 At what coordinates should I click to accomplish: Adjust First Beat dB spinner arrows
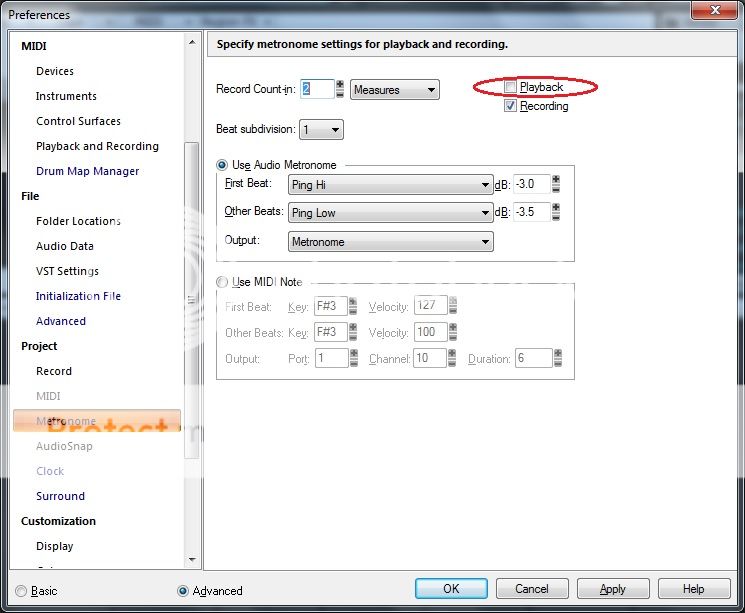click(556, 184)
